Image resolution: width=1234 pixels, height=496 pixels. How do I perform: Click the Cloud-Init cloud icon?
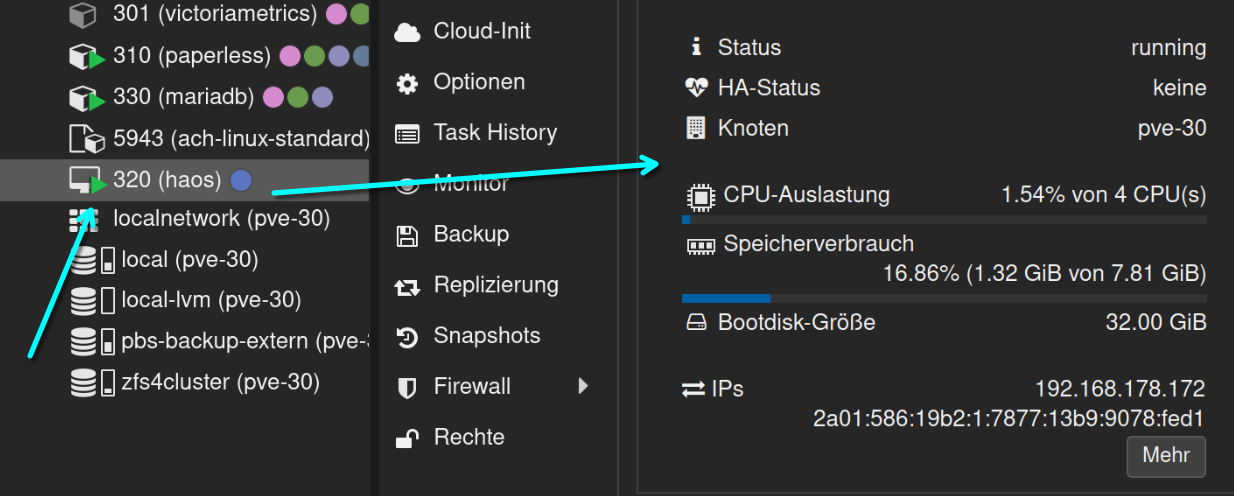tap(407, 32)
